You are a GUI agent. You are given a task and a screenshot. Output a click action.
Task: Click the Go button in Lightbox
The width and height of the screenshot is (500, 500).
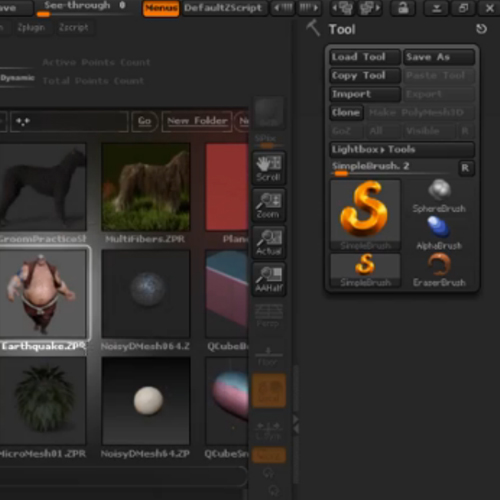pos(145,121)
